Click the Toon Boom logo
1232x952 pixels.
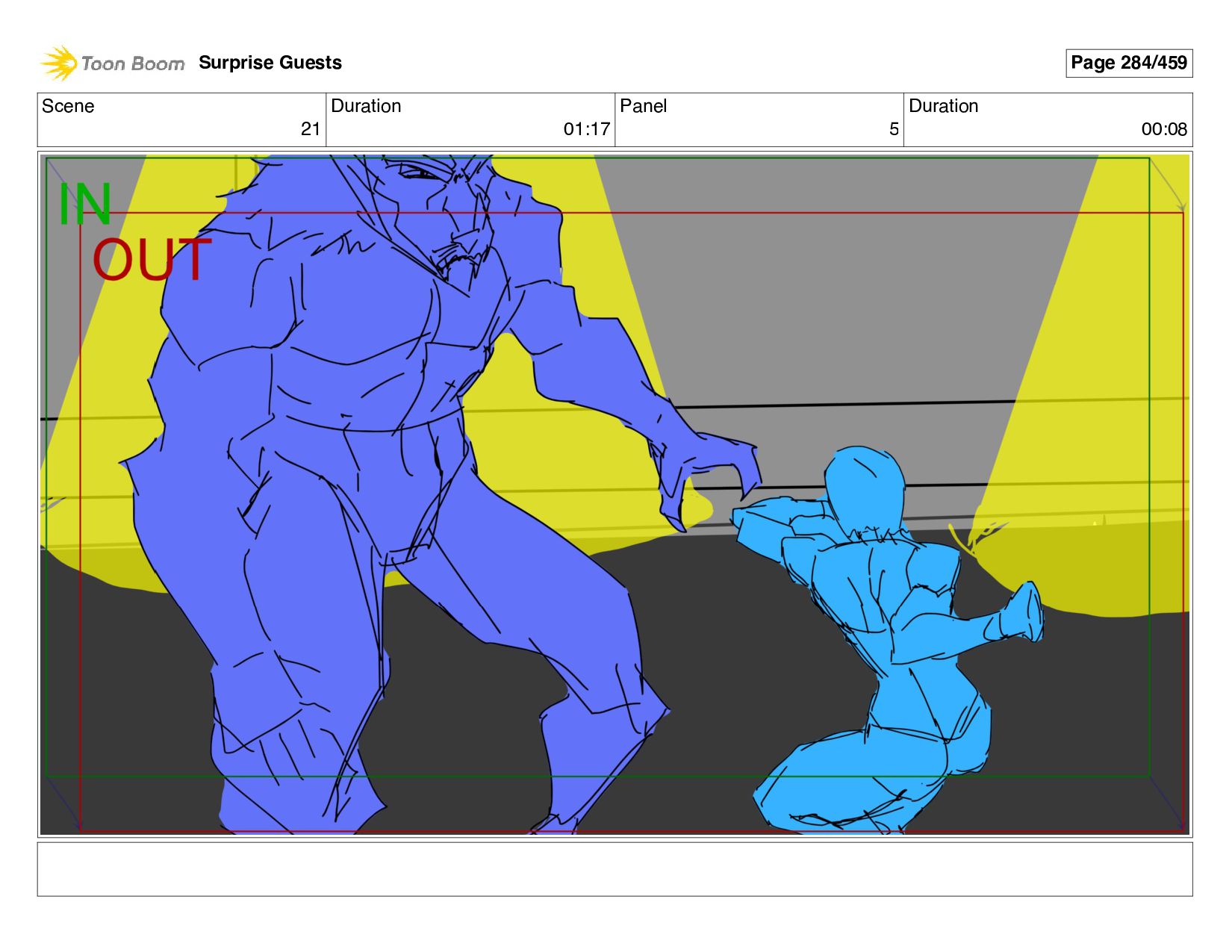pos(112,63)
